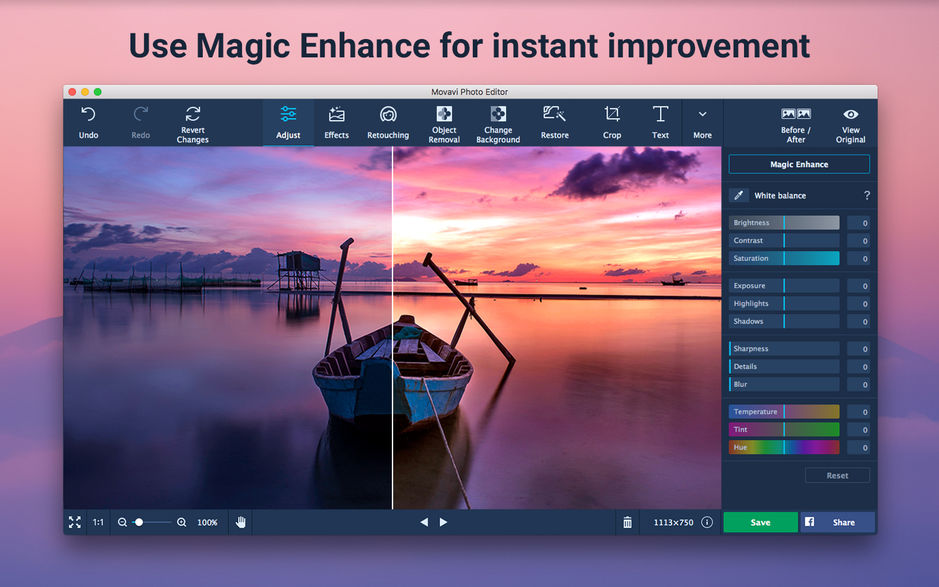Open the Object Removal tool
The image size is (939, 587).
[x=443, y=121]
